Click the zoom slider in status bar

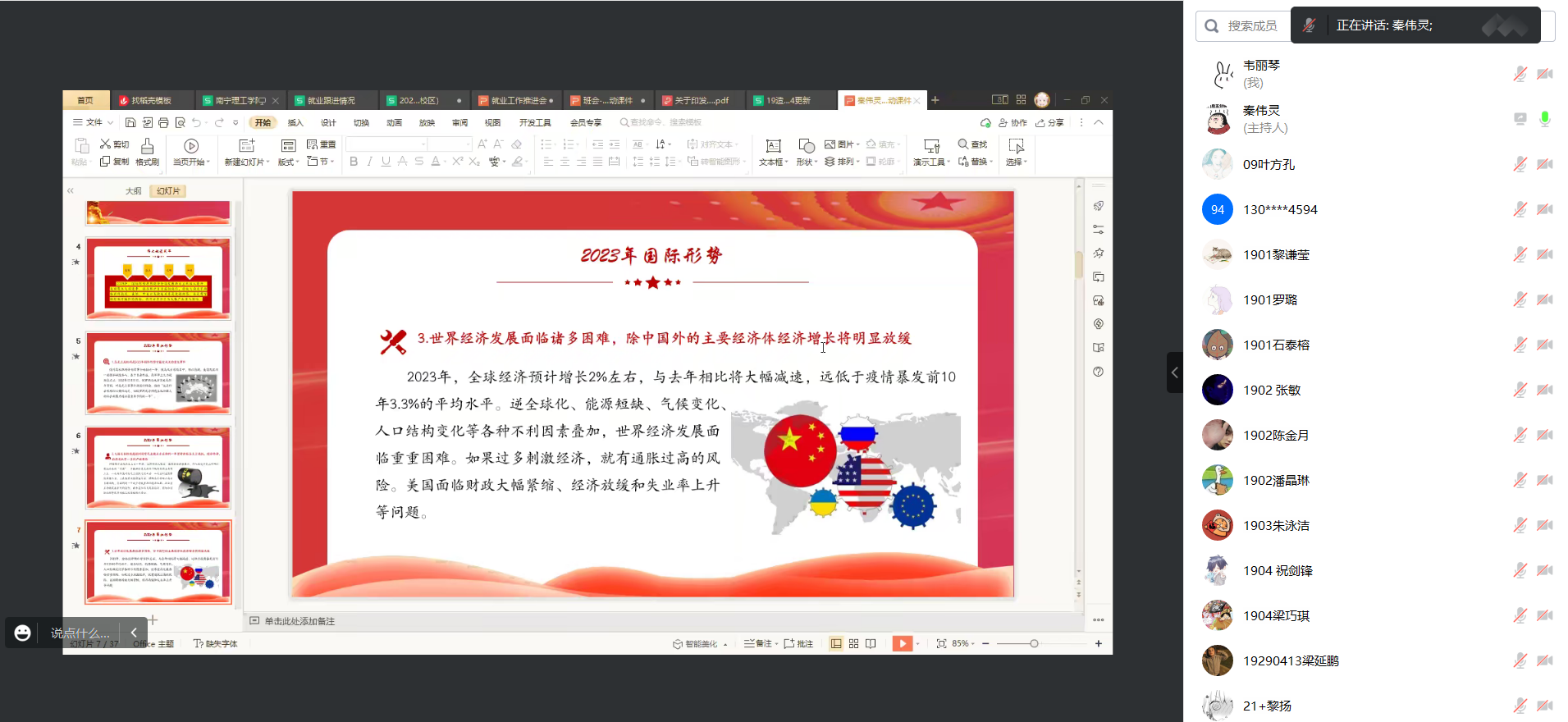click(1034, 643)
